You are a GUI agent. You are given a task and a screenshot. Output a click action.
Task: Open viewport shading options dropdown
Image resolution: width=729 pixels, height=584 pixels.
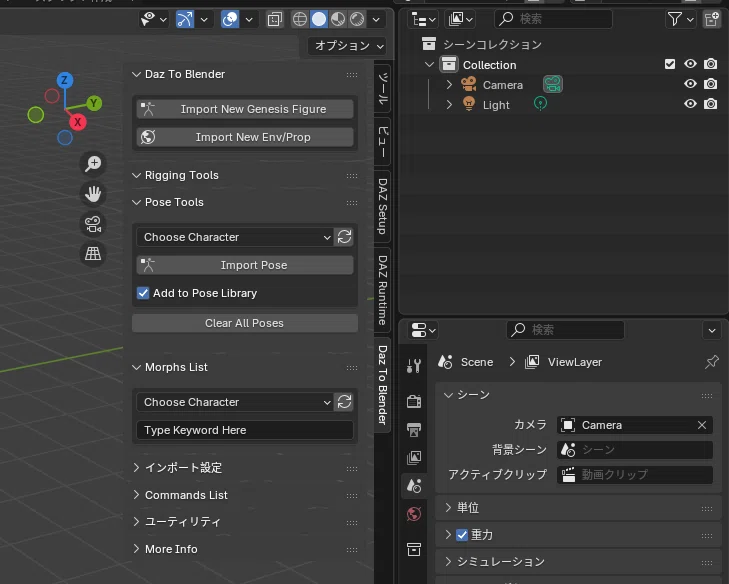click(x=376, y=19)
